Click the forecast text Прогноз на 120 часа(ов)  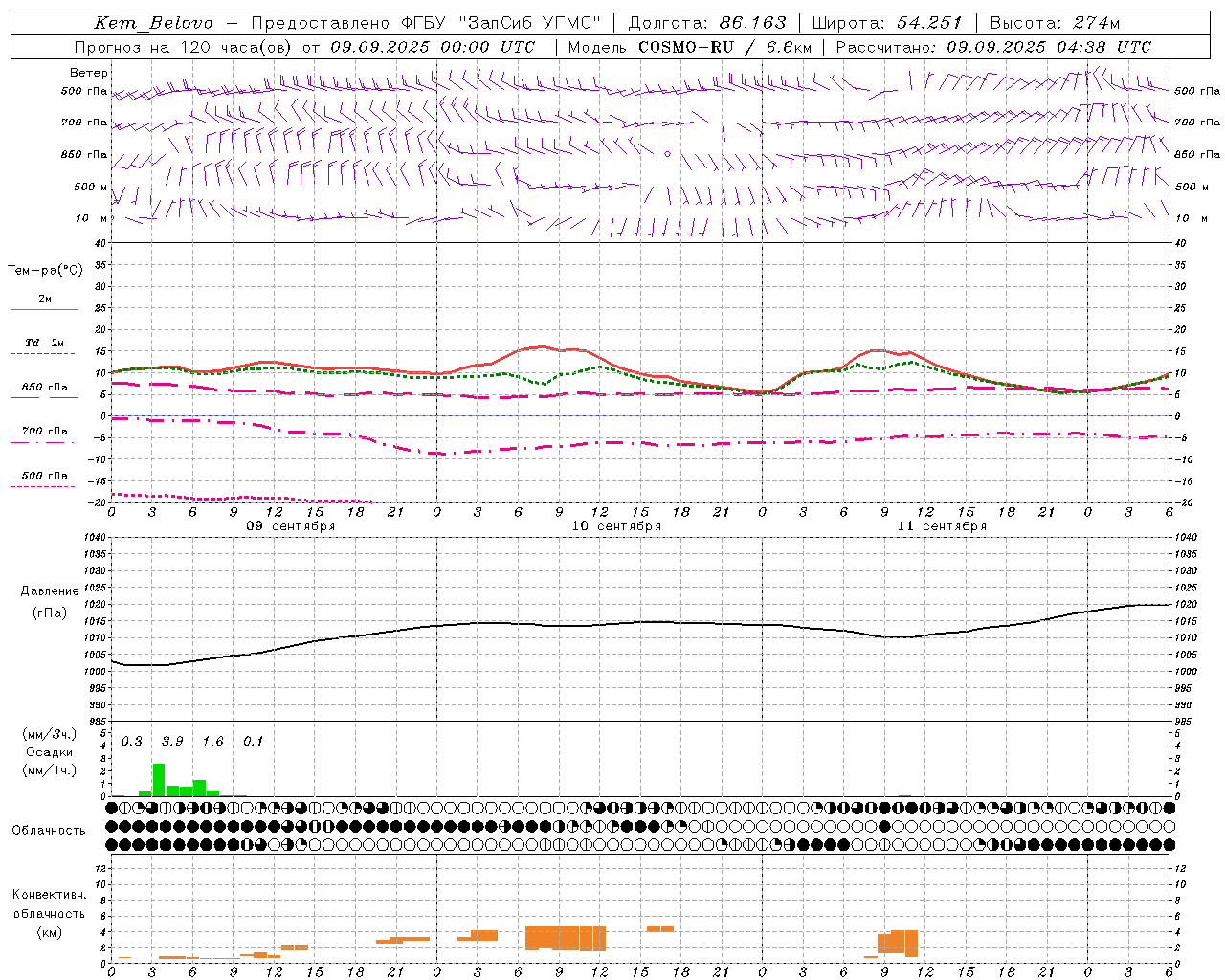tap(184, 47)
